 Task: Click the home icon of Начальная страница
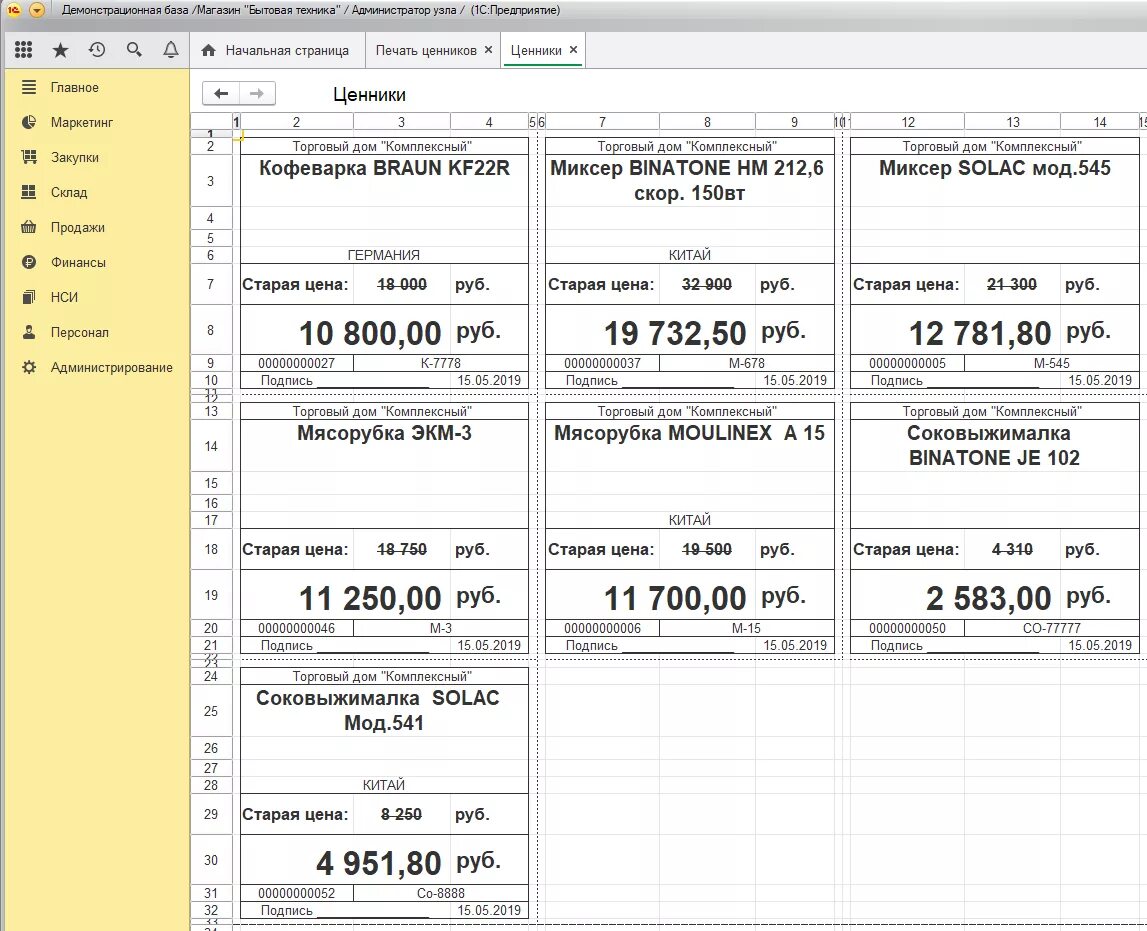[x=208, y=50]
